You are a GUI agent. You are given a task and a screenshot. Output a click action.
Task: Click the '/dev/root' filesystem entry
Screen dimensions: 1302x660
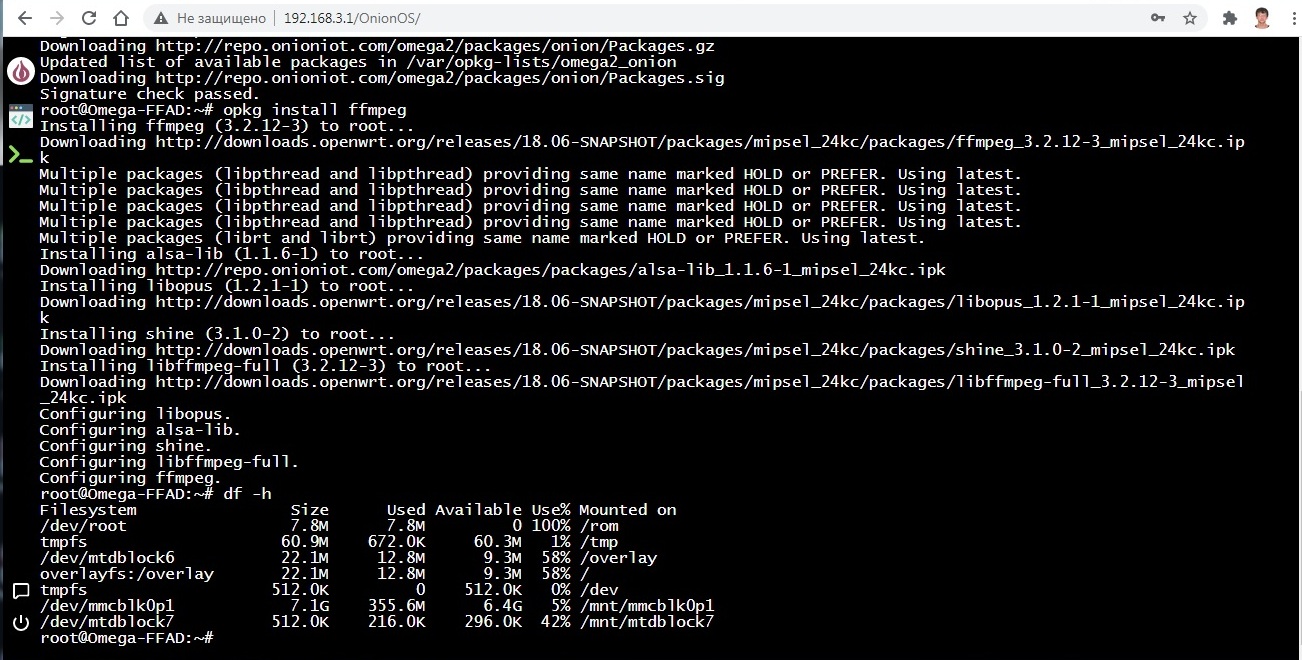tap(83, 526)
